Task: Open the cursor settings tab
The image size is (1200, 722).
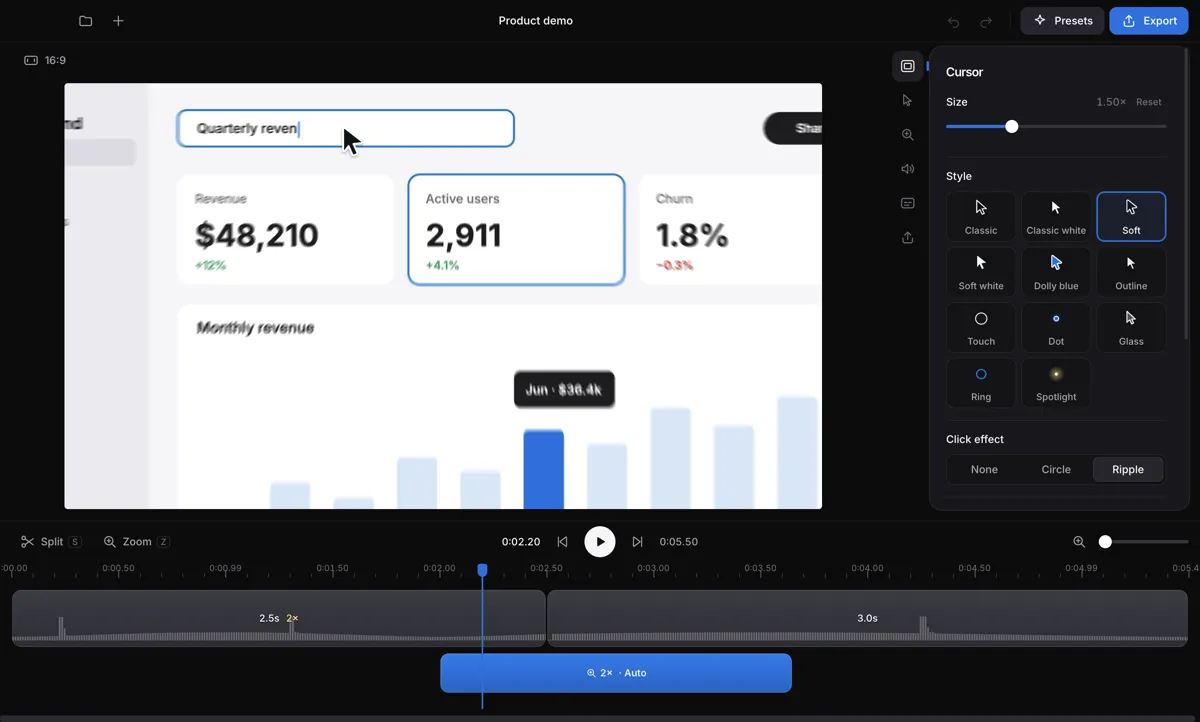Action: 907,100
